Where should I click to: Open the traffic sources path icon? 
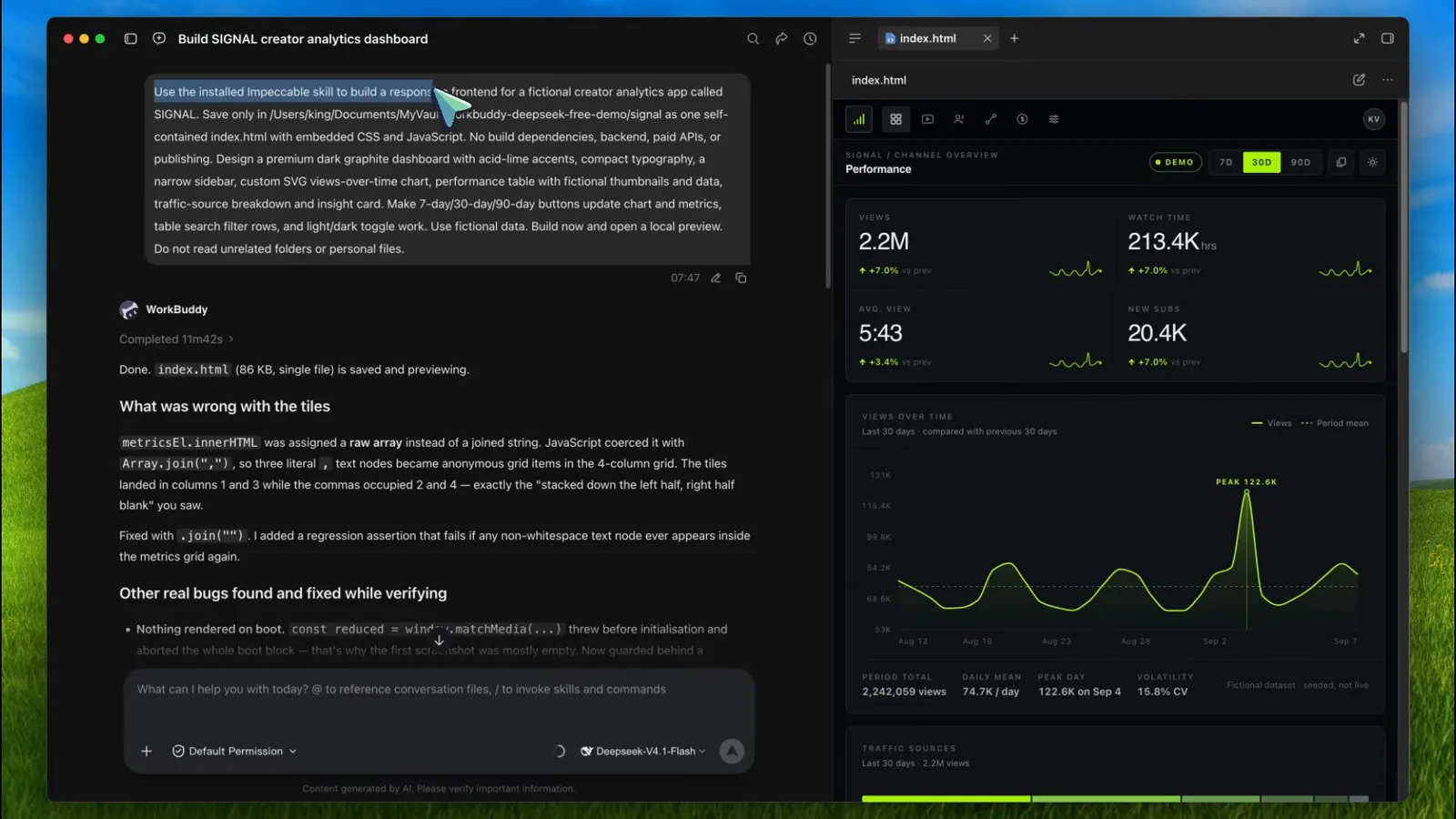991,119
